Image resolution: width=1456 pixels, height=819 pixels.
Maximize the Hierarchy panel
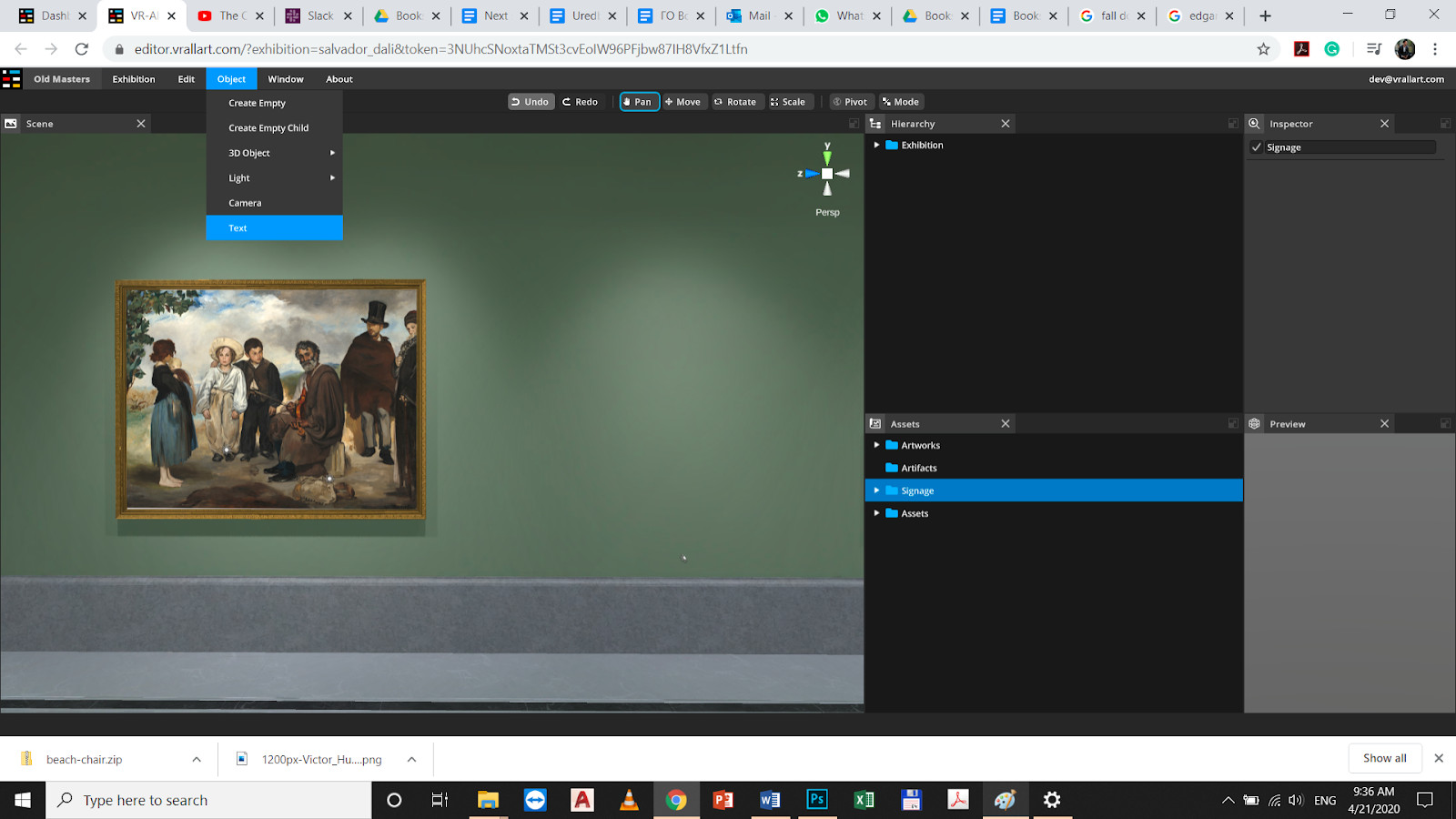tap(1233, 124)
